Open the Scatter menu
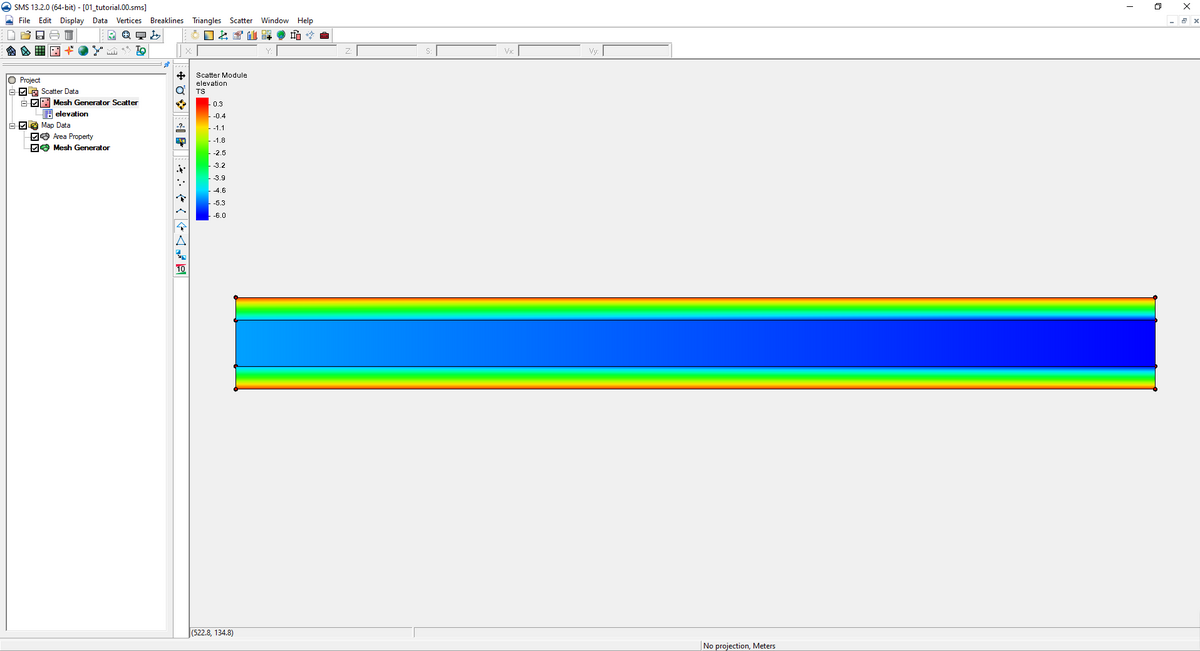 point(240,20)
